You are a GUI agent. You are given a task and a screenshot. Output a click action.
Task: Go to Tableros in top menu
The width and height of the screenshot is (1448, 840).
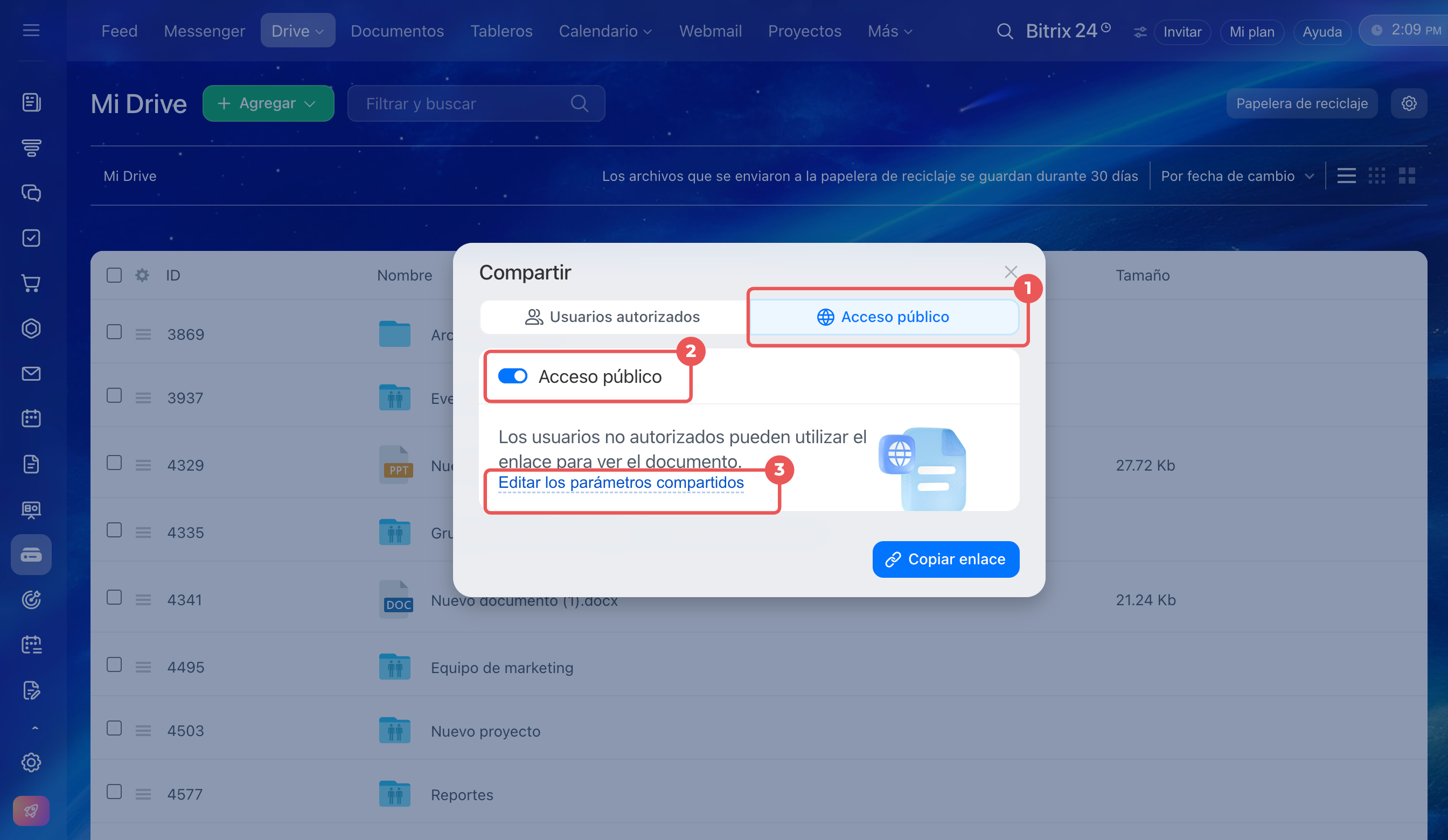pos(501,31)
